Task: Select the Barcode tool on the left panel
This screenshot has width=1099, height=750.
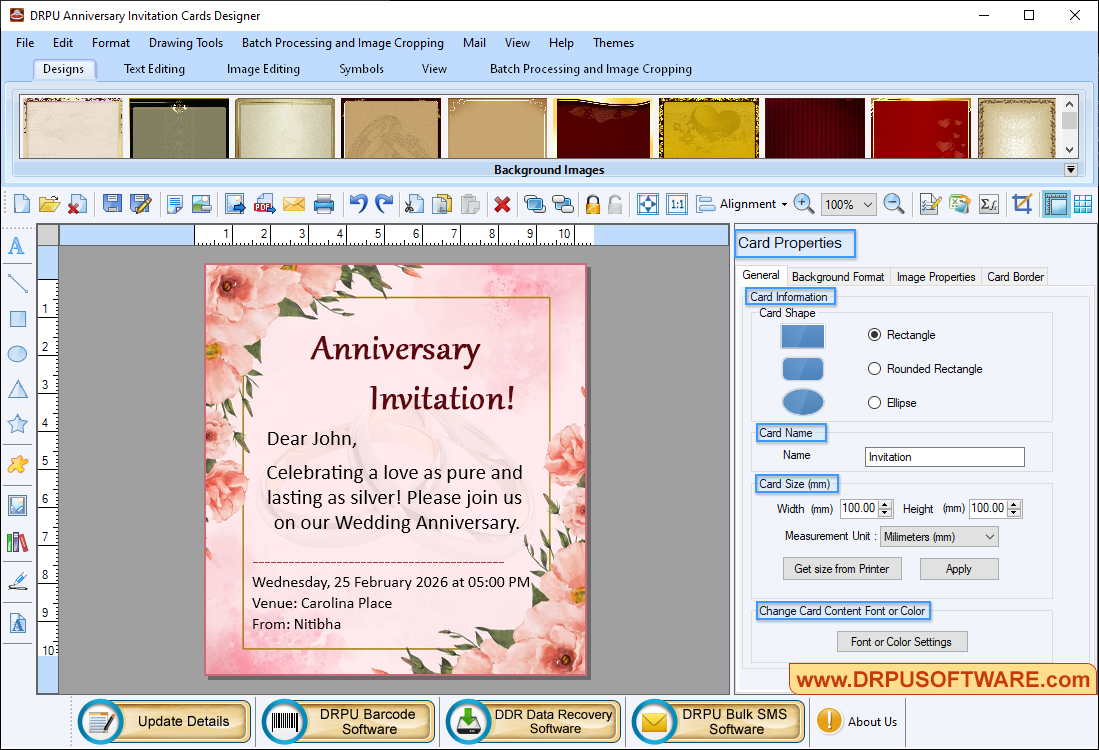Action: point(16,540)
